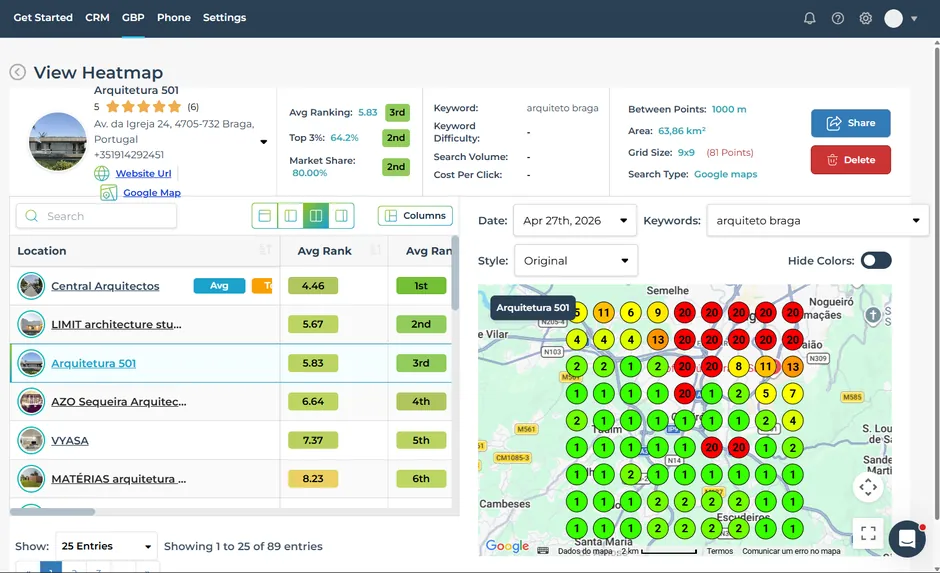Expand the business details arrow

click(x=263, y=142)
